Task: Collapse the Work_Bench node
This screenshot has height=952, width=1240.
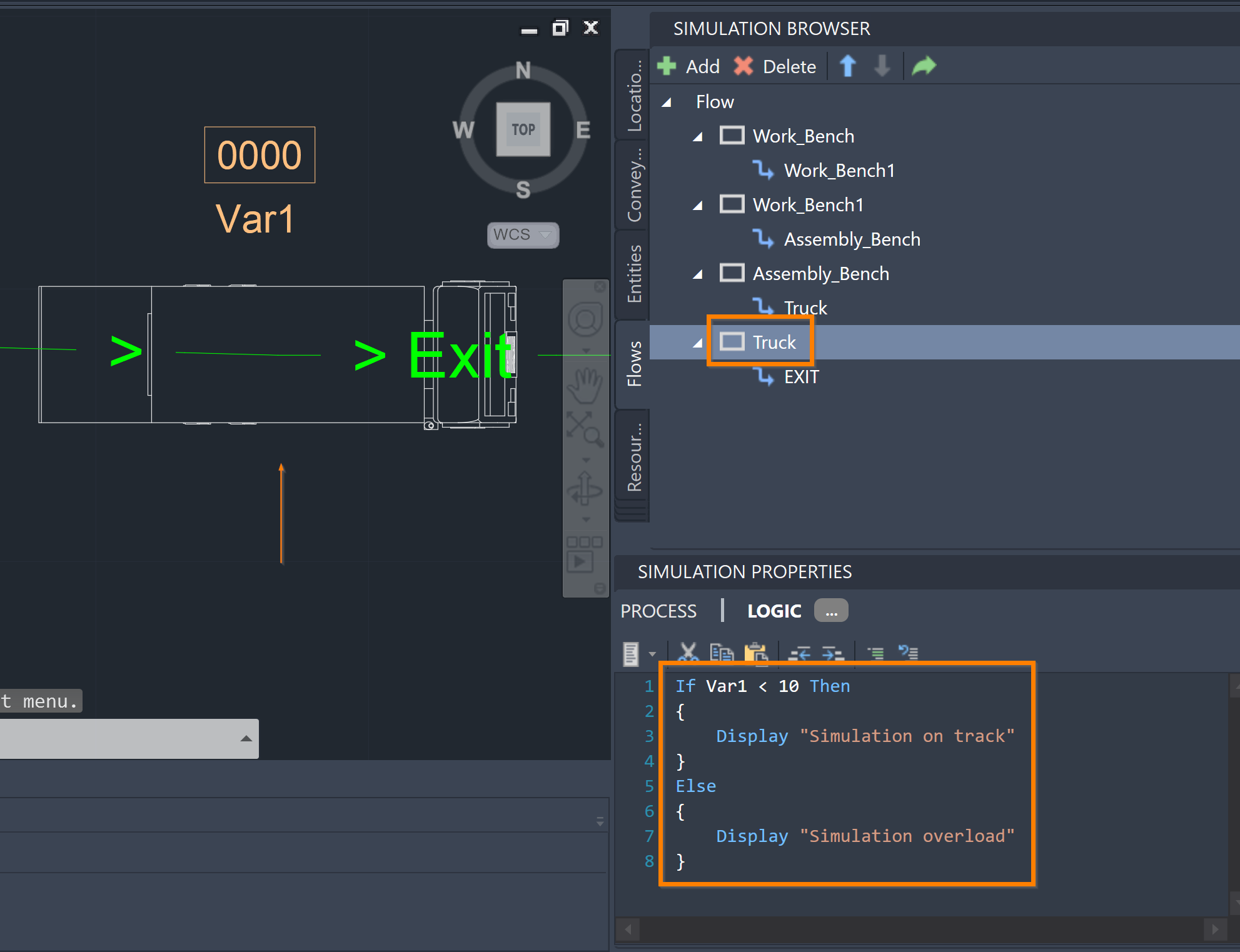Action: [x=698, y=136]
